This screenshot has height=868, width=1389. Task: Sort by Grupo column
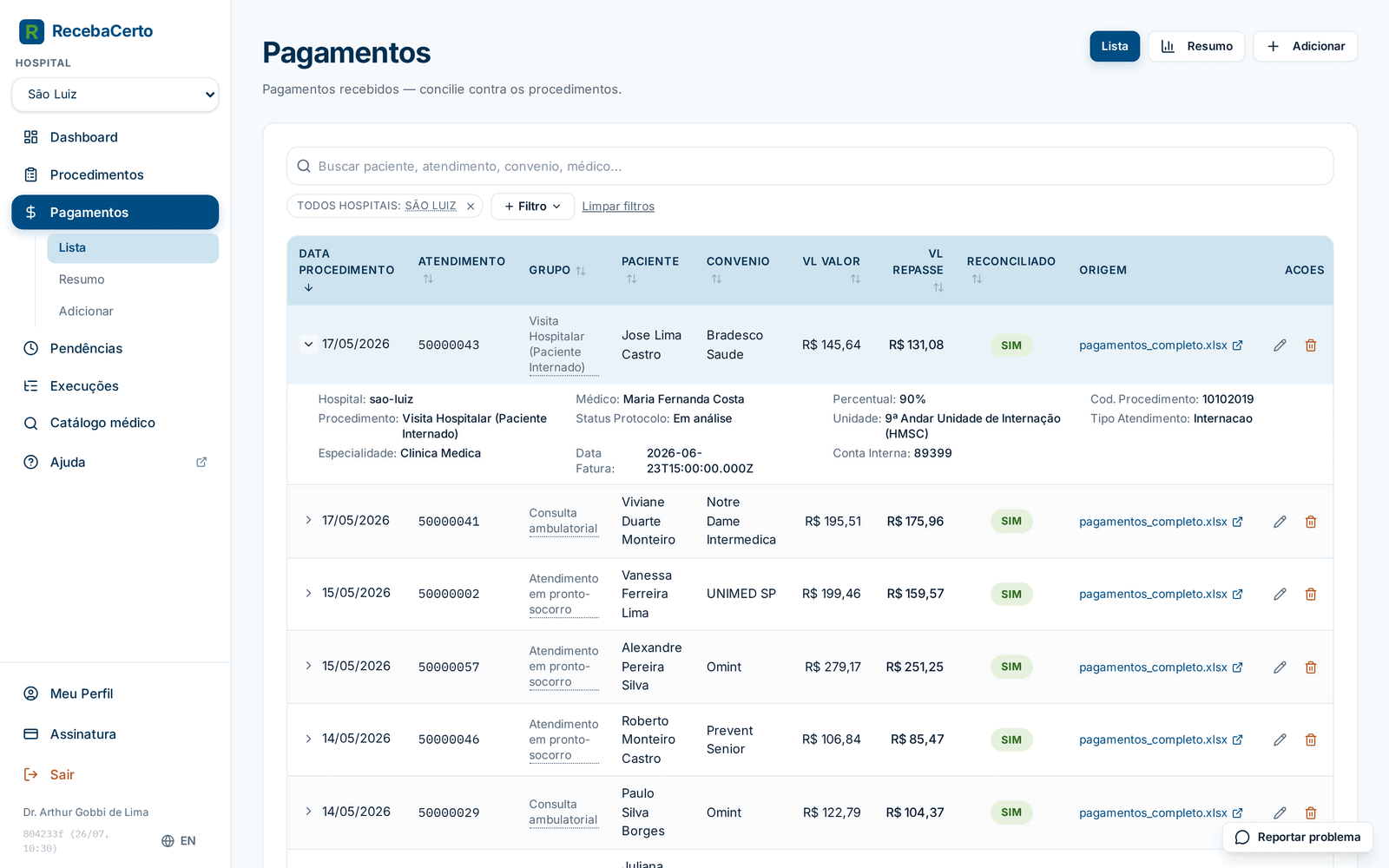557,271
